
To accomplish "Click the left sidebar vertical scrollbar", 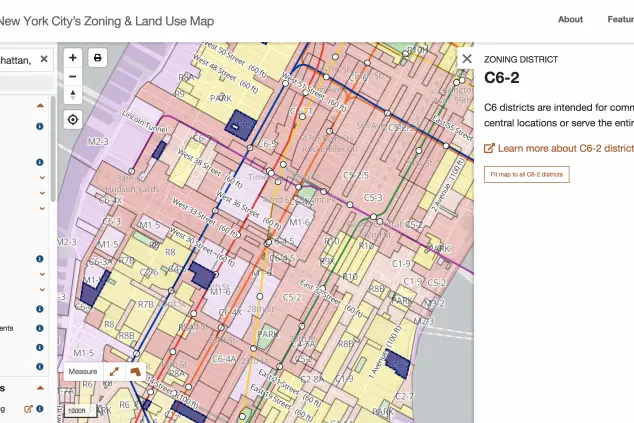I will point(53,150).
